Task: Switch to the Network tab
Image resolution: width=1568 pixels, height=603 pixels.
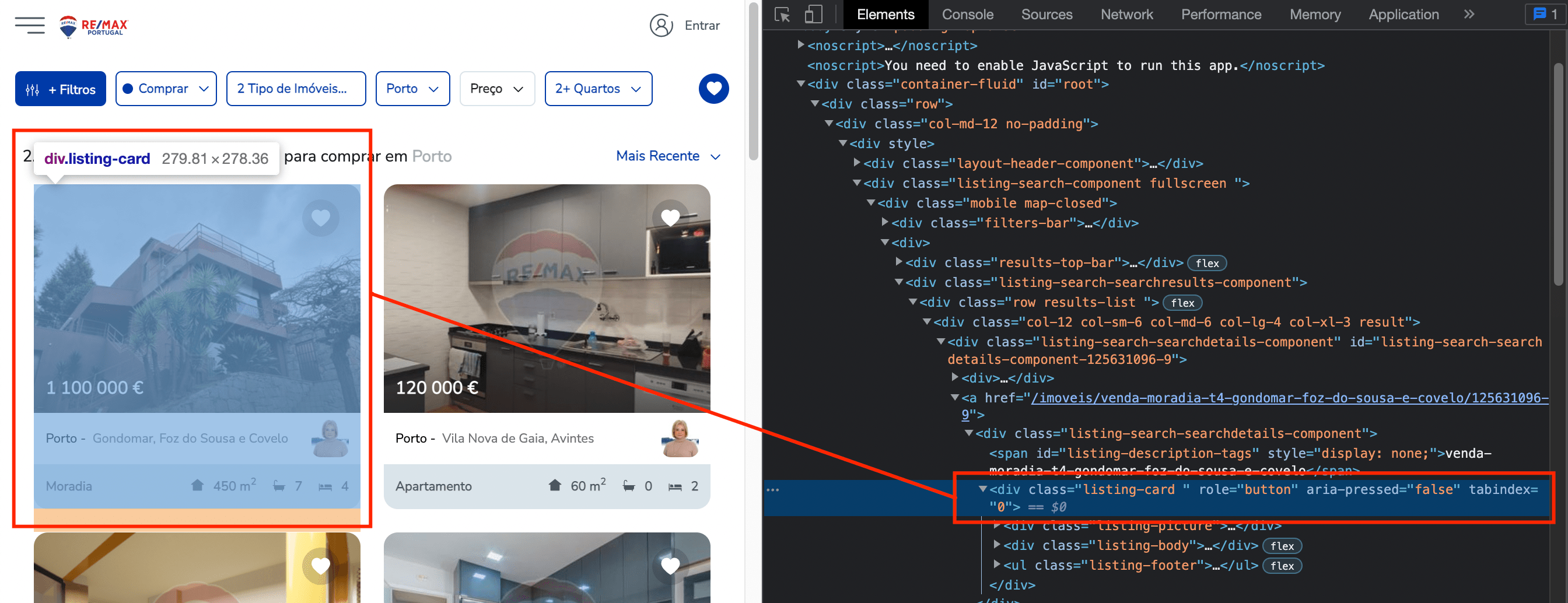Action: [1126, 15]
